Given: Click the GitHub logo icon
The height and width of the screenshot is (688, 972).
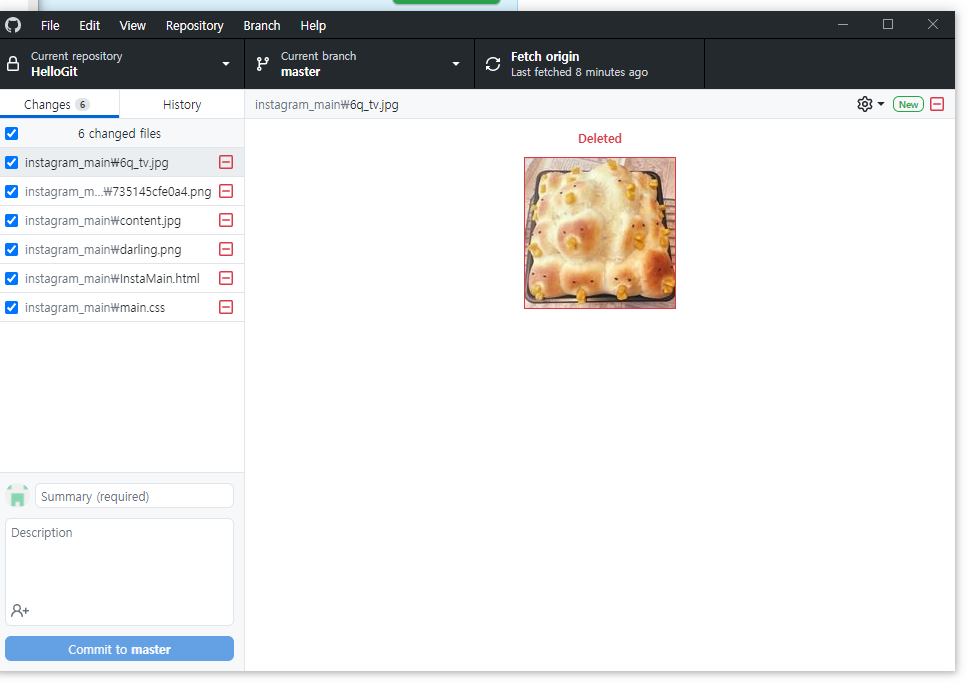Looking at the screenshot, I should 13,25.
